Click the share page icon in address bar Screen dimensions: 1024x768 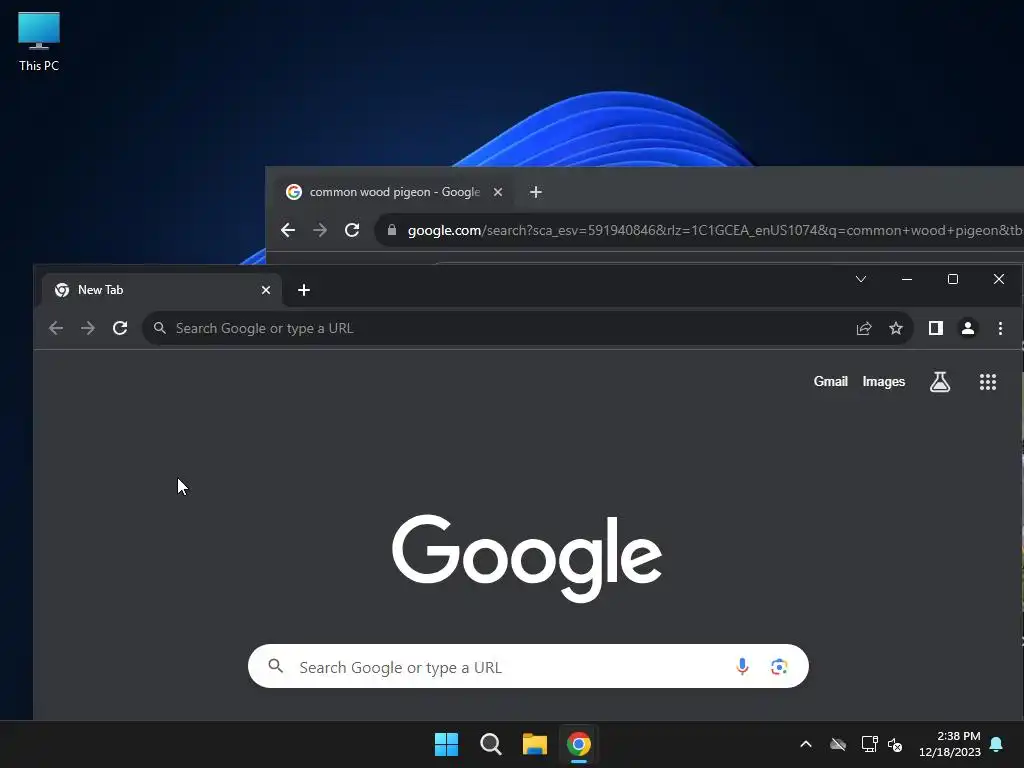point(864,328)
